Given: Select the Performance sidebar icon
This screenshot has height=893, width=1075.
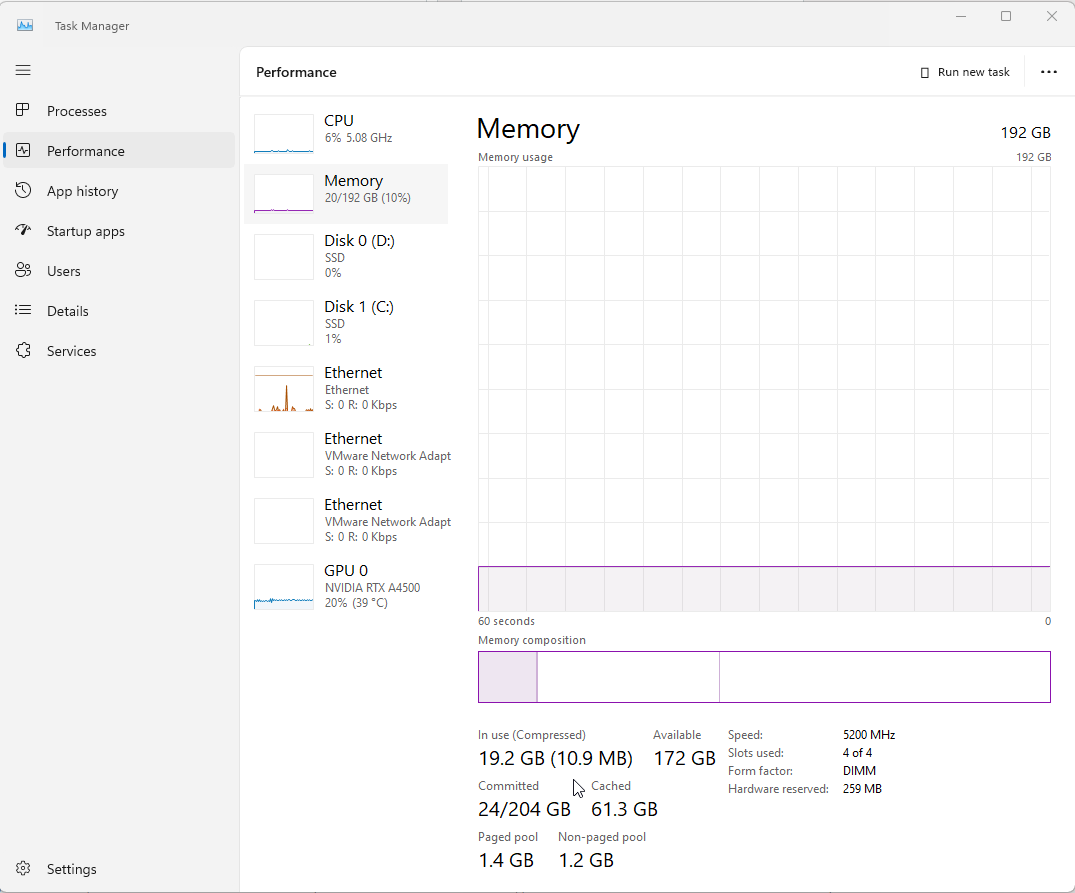Looking at the screenshot, I should point(24,150).
